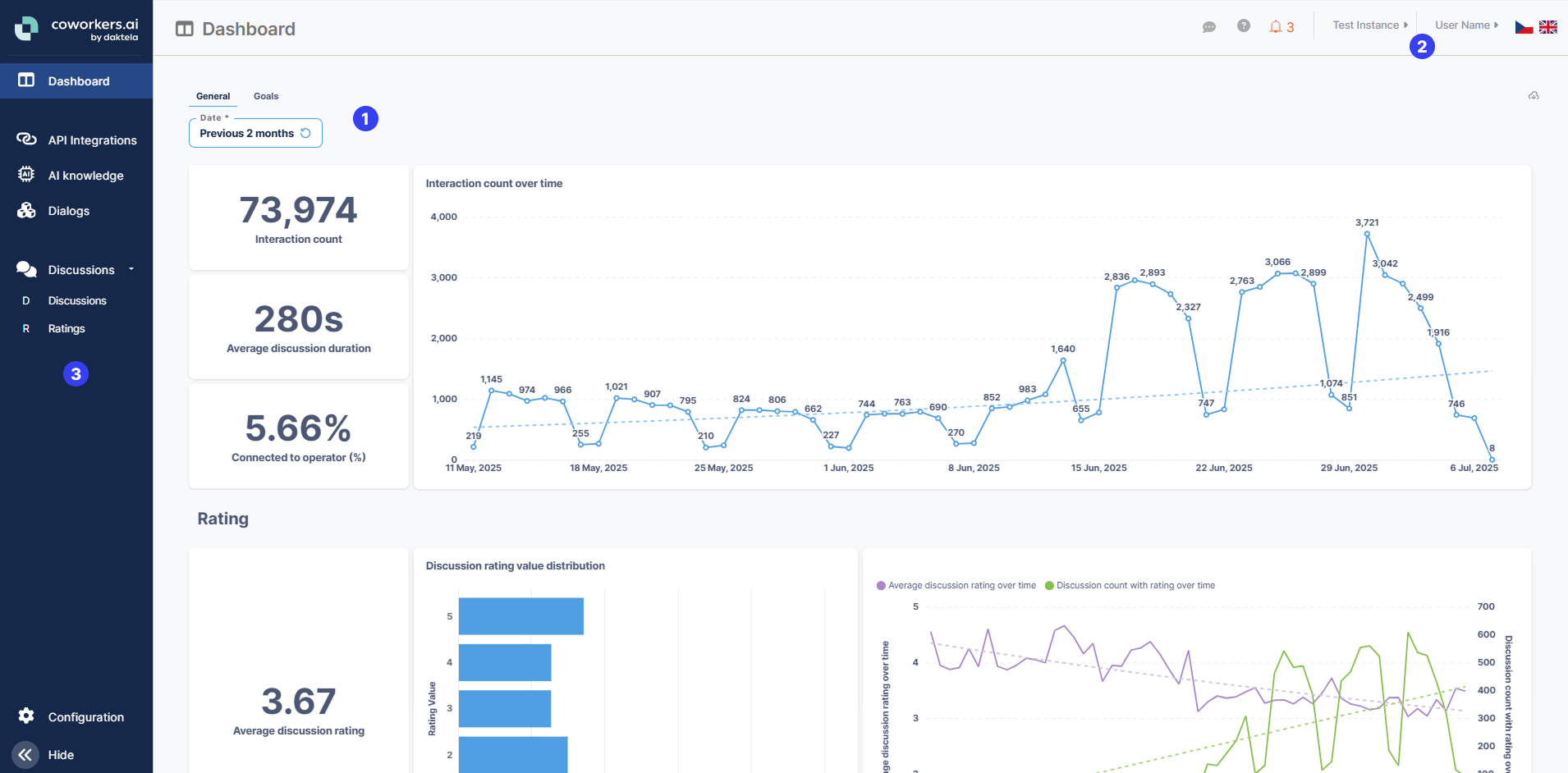Image resolution: width=1568 pixels, height=773 pixels.
Task: Open notifications via the bell icon
Action: (x=1276, y=26)
